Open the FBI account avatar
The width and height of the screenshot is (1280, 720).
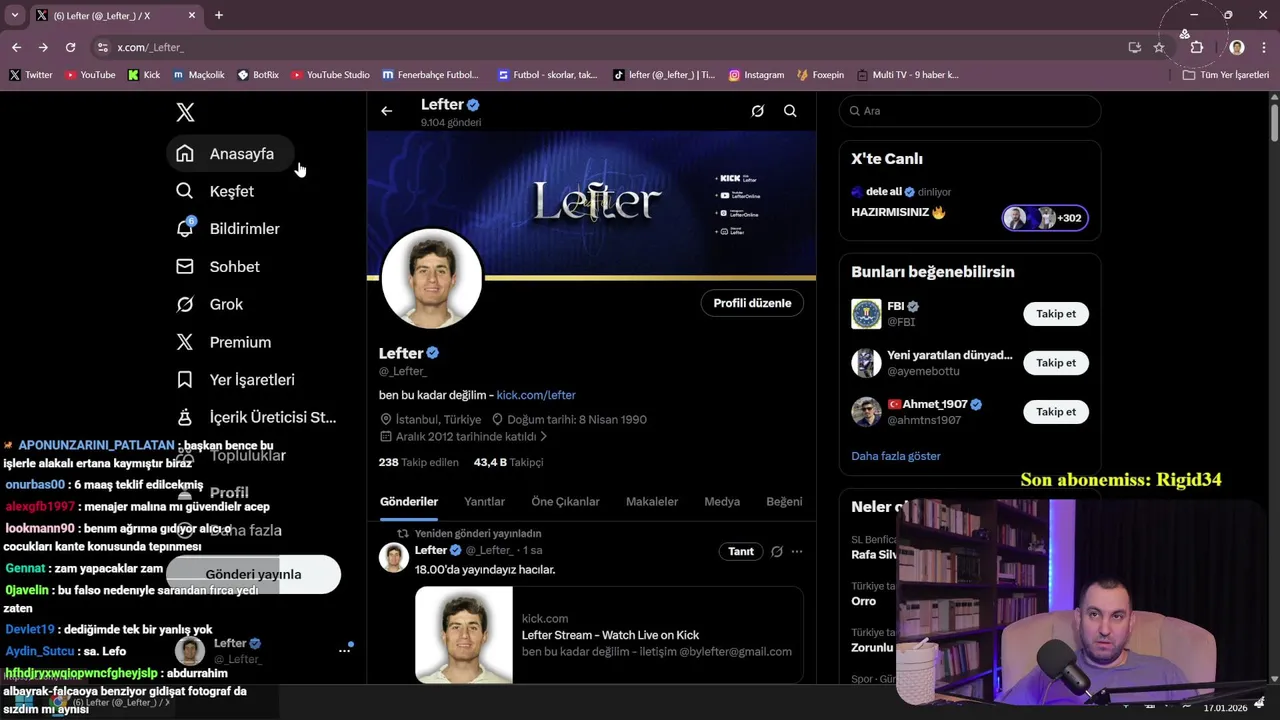pyautogui.click(x=866, y=314)
